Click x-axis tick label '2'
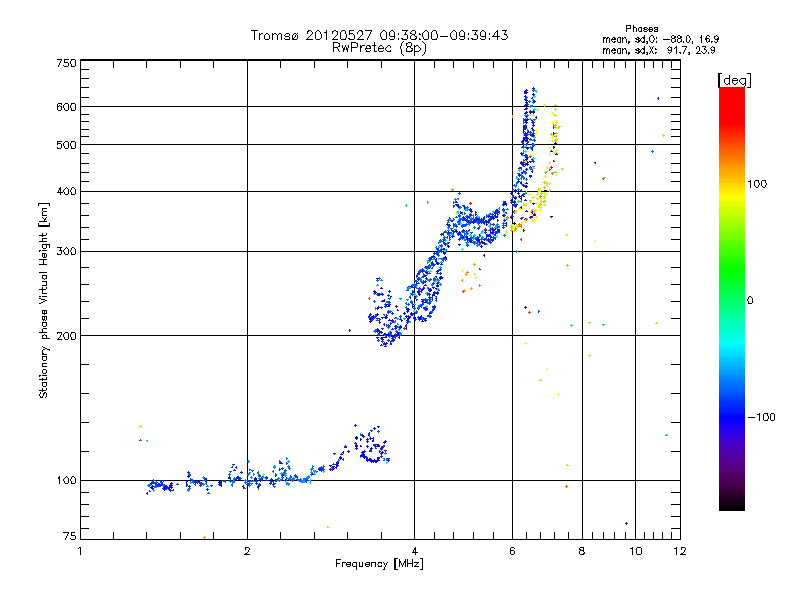This screenshot has height=600, width=800. pyautogui.click(x=247, y=551)
